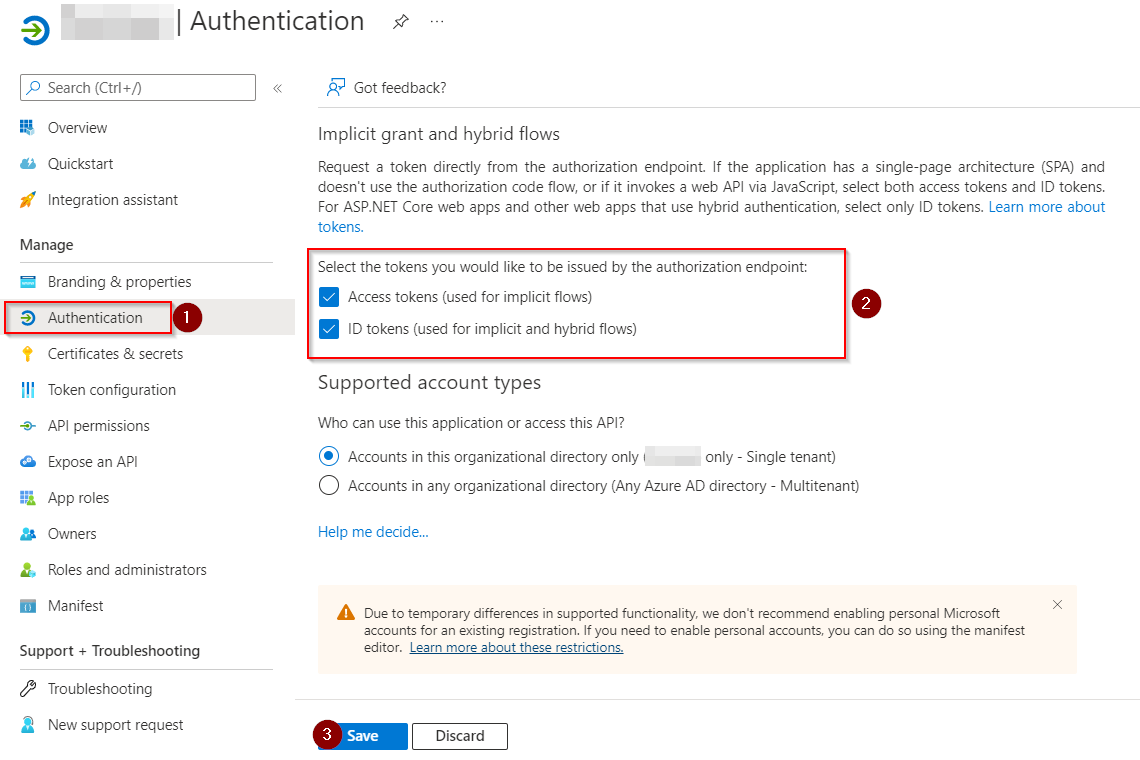
Task: Click the Token configuration icon
Action: click(x=28, y=390)
